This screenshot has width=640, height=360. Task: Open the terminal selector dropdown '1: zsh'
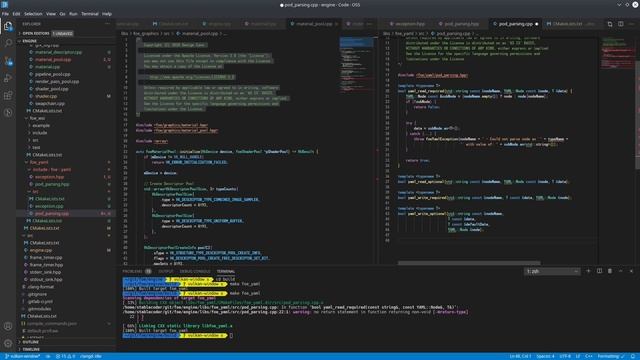click(552, 271)
